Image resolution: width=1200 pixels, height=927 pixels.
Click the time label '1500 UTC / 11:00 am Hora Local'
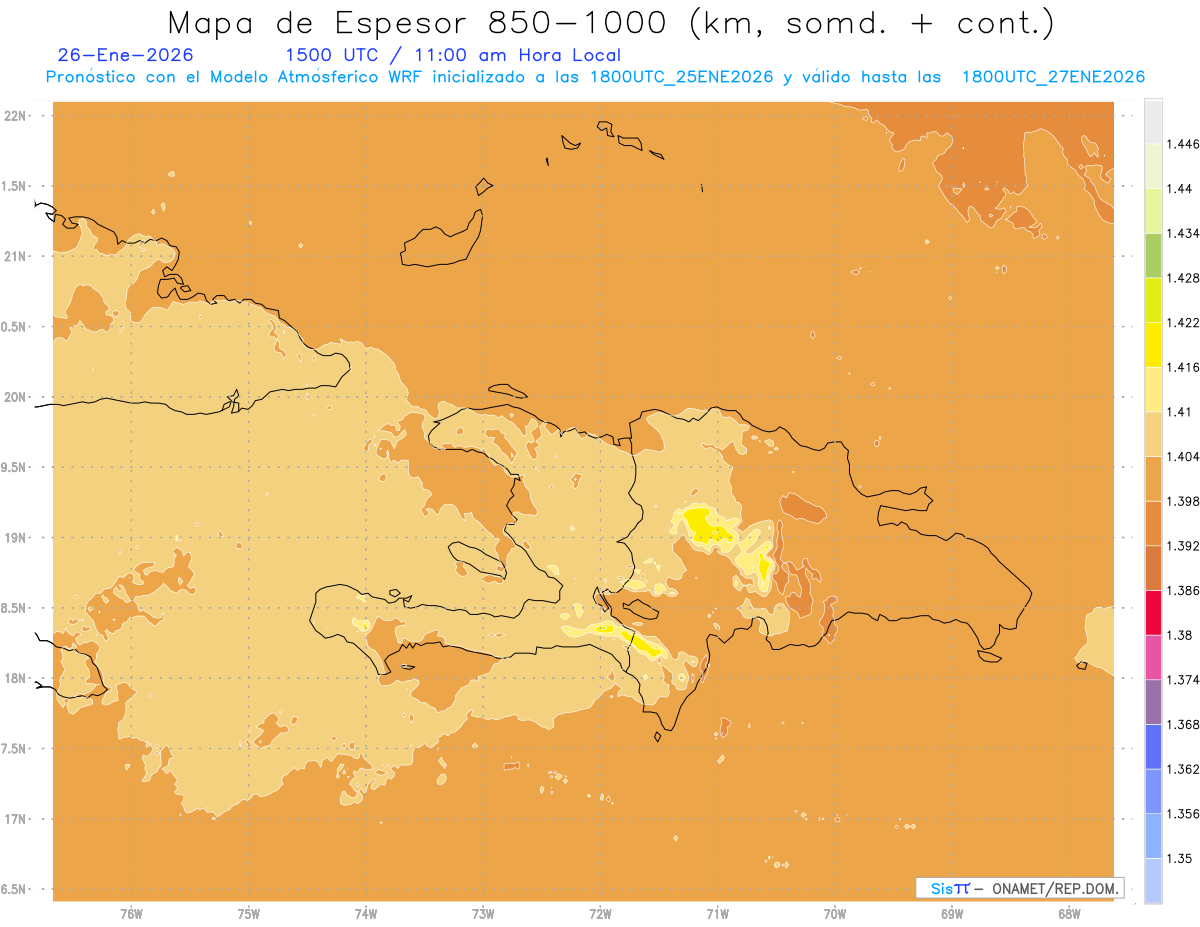tap(453, 55)
